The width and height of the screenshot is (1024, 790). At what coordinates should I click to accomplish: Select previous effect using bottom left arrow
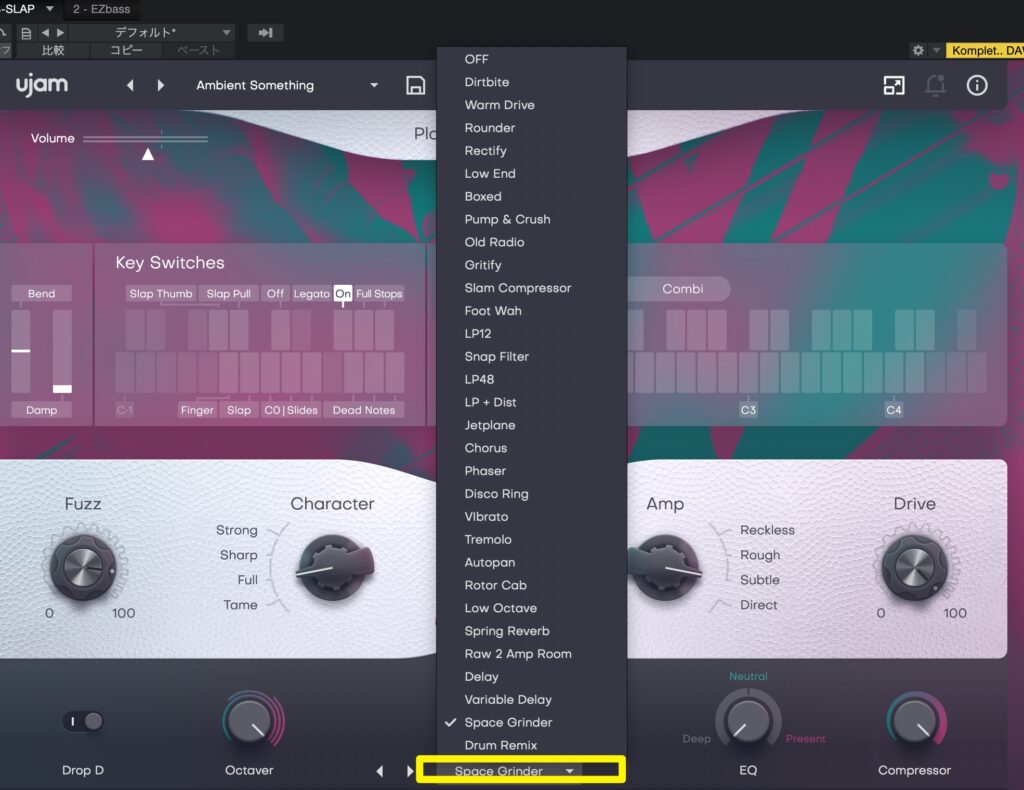point(379,771)
